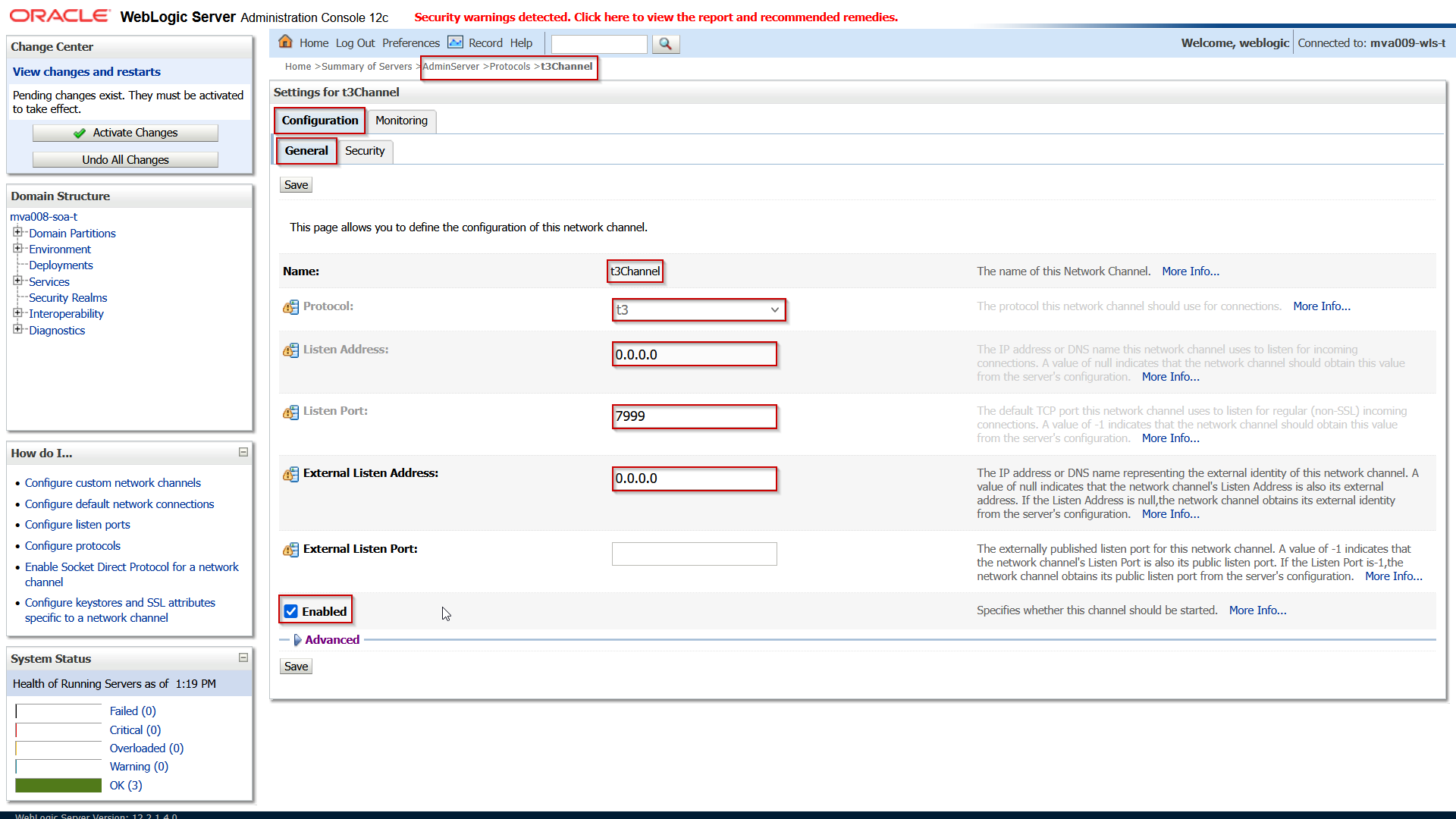
Task: Click the green OK server health bar
Action: [x=58, y=786]
